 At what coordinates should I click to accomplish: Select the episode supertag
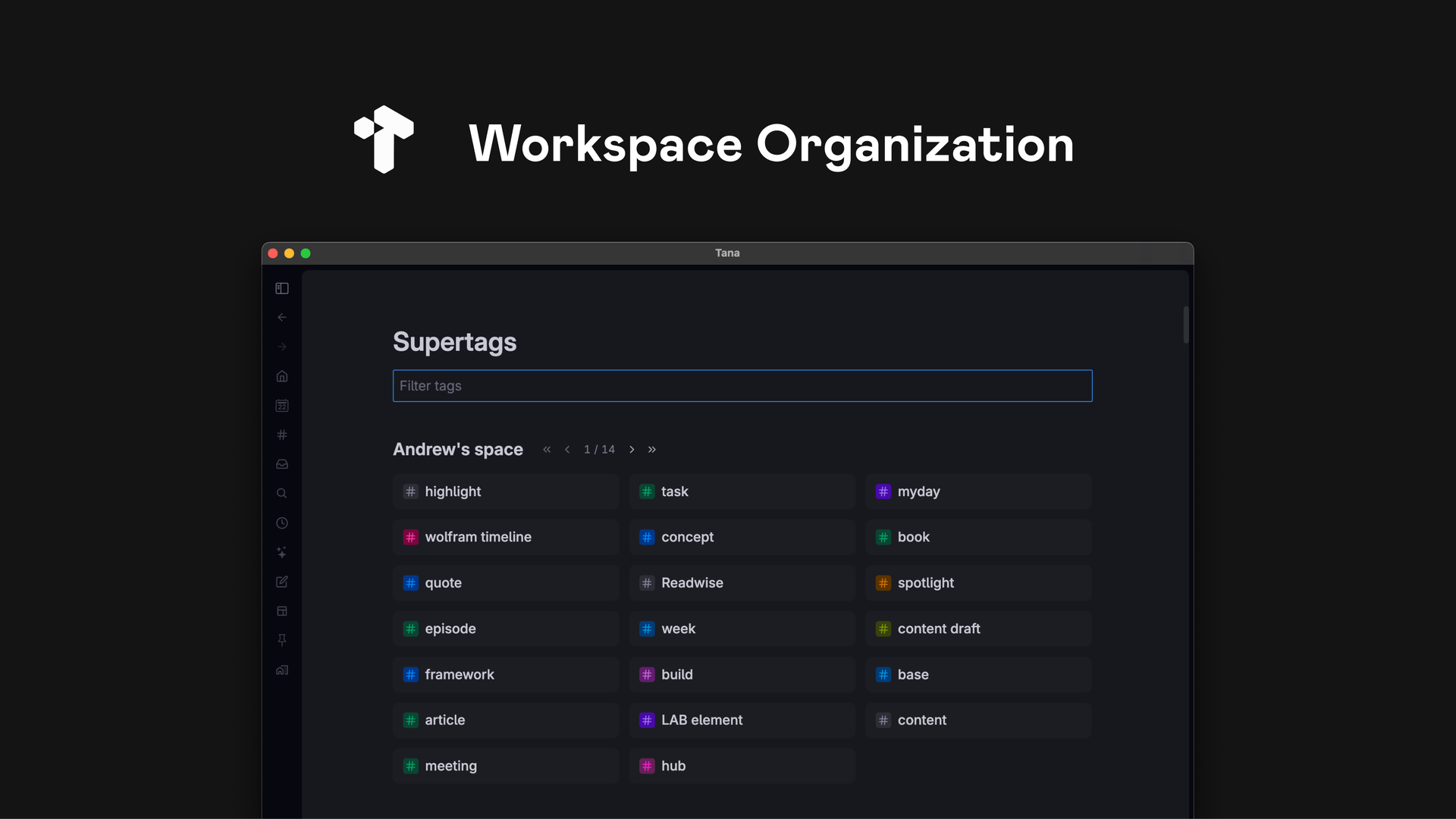click(506, 629)
